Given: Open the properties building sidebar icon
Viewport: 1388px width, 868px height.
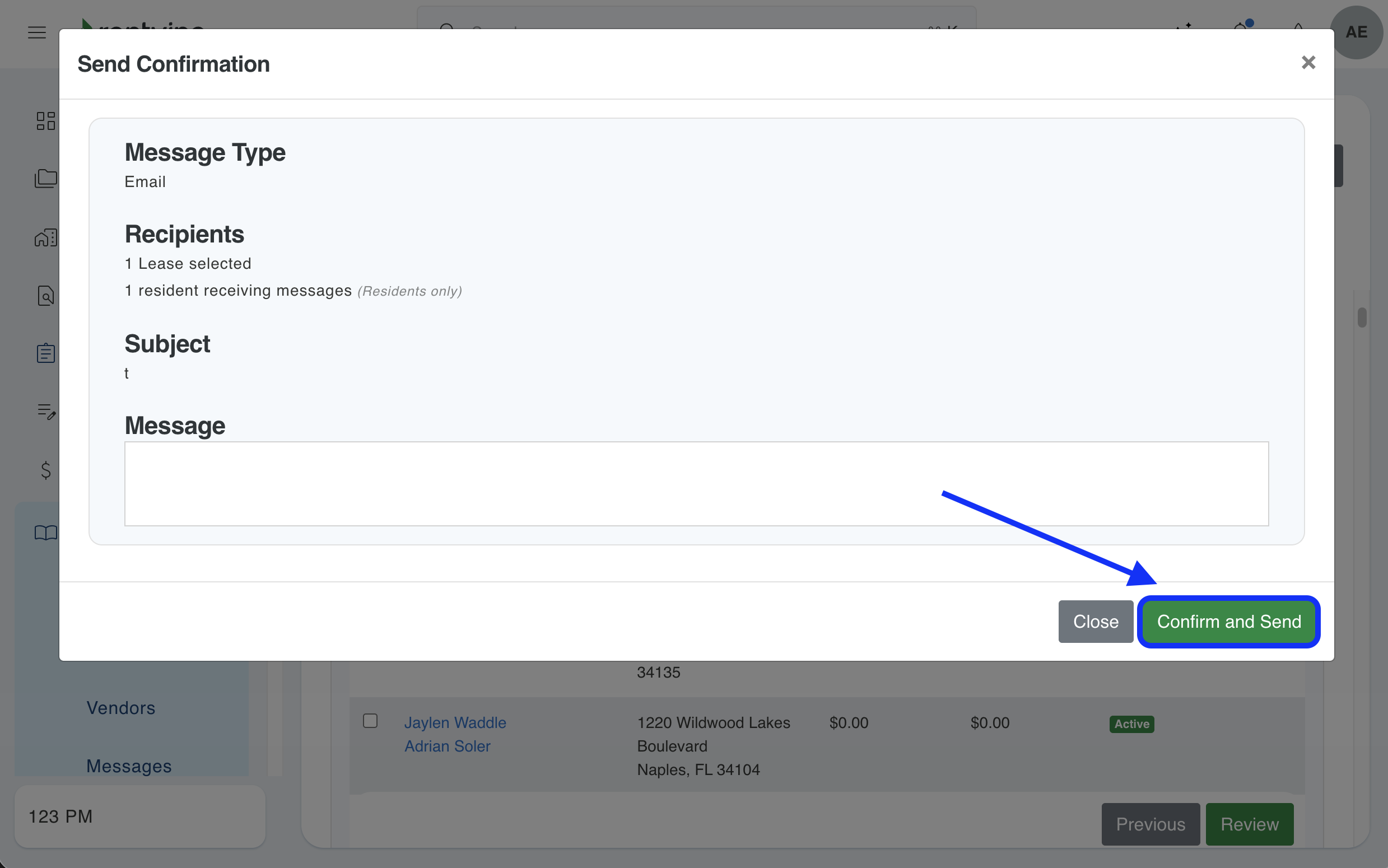Looking at the screenshot, I should coord(45,237).
